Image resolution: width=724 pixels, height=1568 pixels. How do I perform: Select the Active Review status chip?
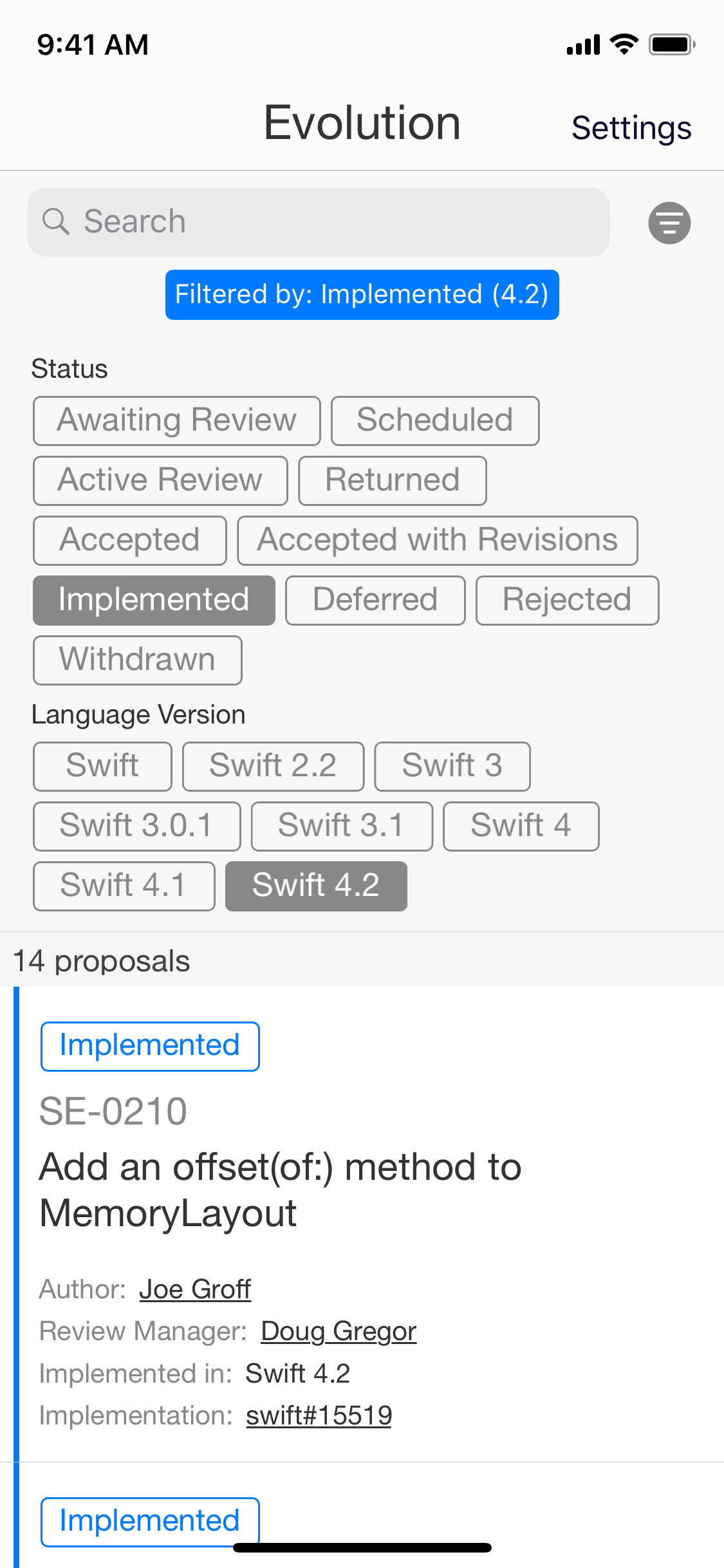[x=160, y=481]
